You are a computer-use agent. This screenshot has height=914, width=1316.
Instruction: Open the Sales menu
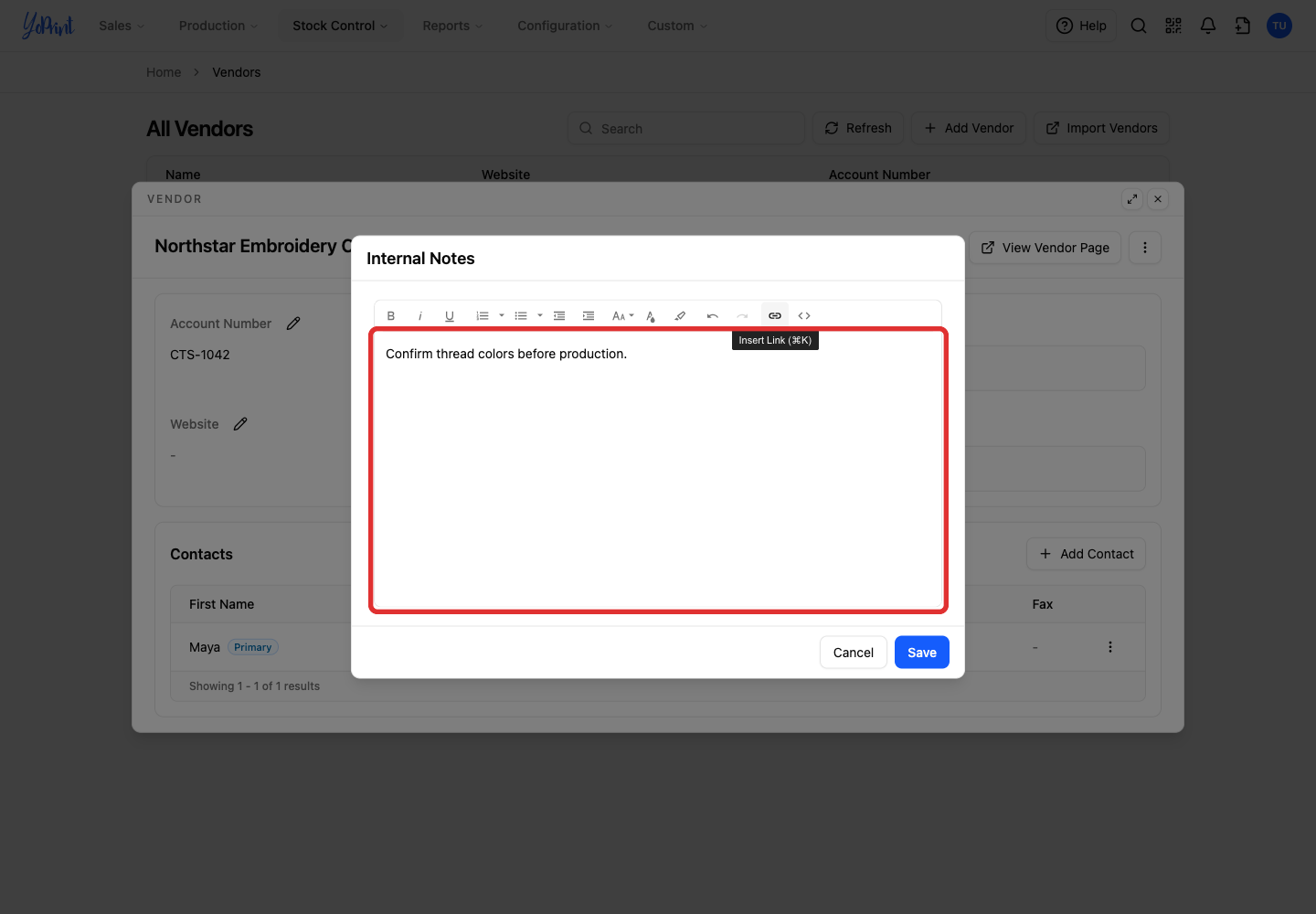point(122,26)
